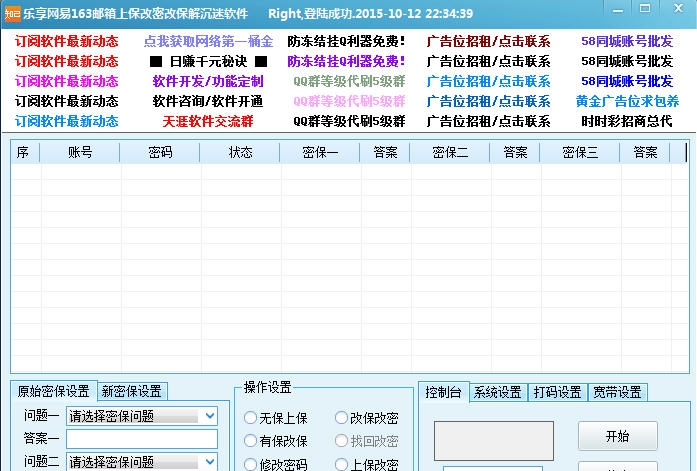697x471 pixels.
Task: Open the 黄金广告位求包养 ad link
Action: pos(627,101)
